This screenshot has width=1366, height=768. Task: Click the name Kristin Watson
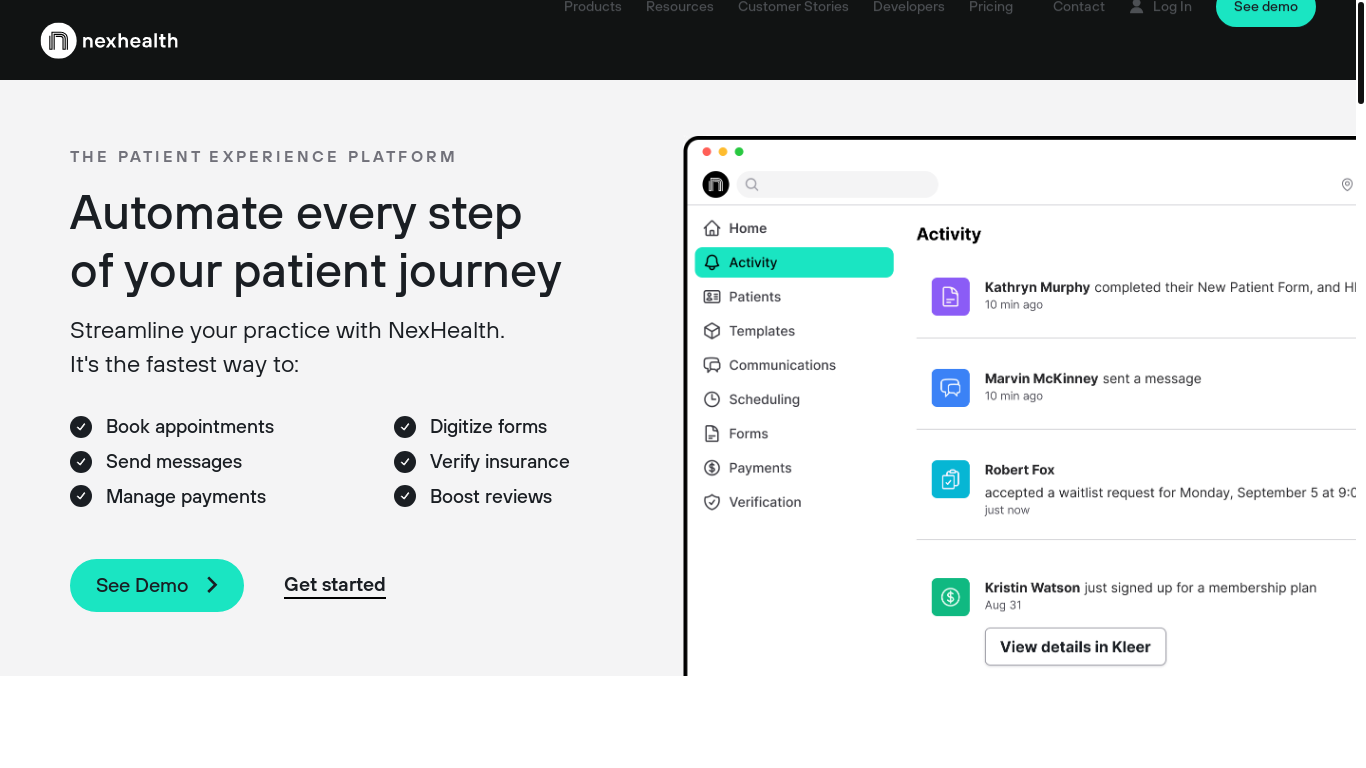coord(1032,588)
